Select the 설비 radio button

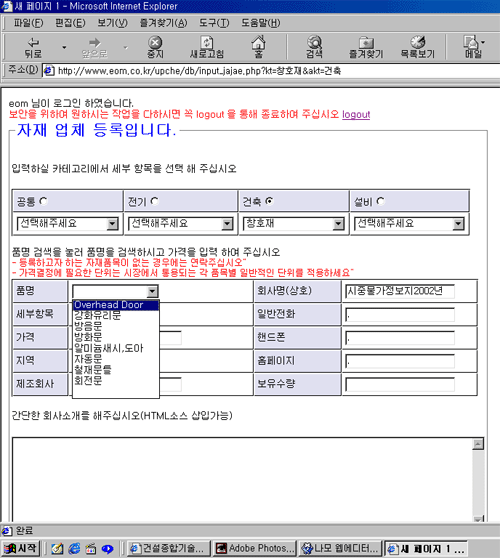(x=380, y=201)
